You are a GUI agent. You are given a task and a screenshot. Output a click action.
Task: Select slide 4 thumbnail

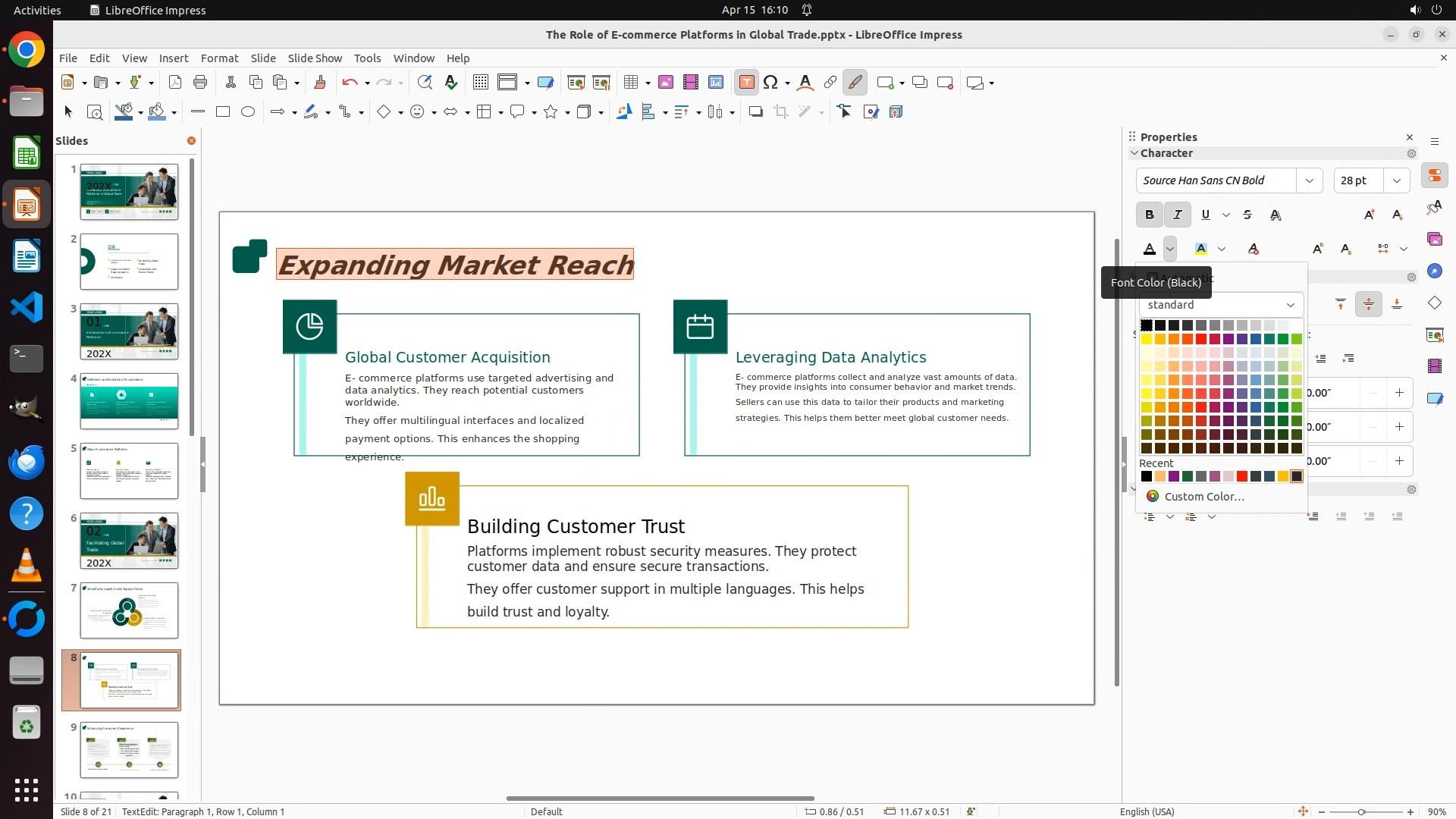(129, 401)
